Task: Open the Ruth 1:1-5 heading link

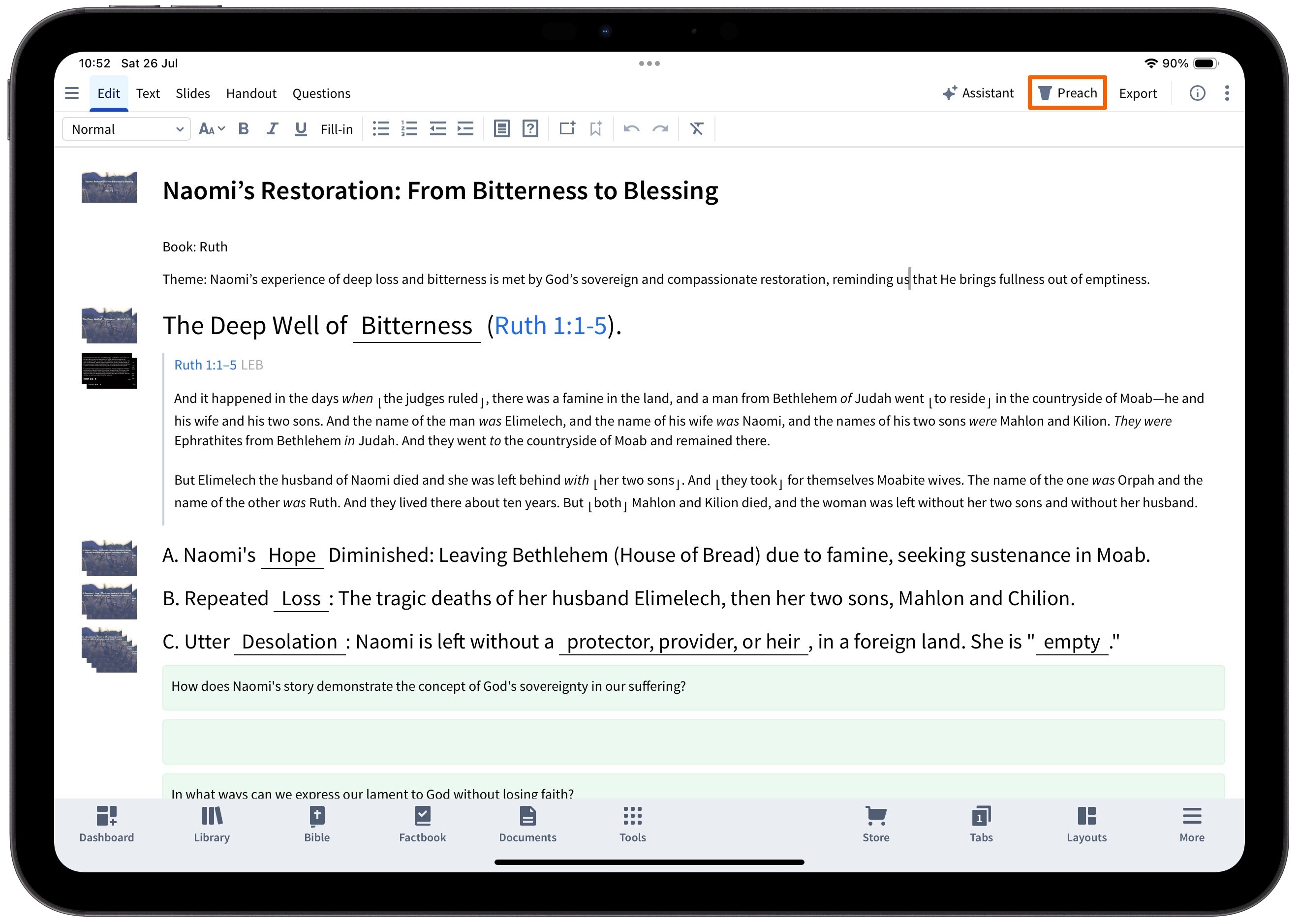Action: click(550, 326)
